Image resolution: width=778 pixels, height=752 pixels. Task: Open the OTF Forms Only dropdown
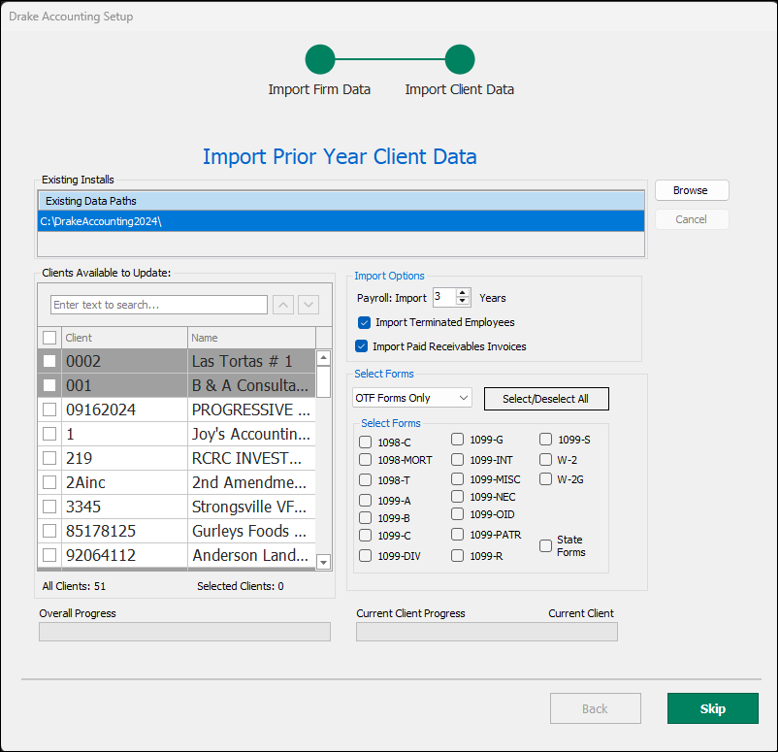[412, 398]
